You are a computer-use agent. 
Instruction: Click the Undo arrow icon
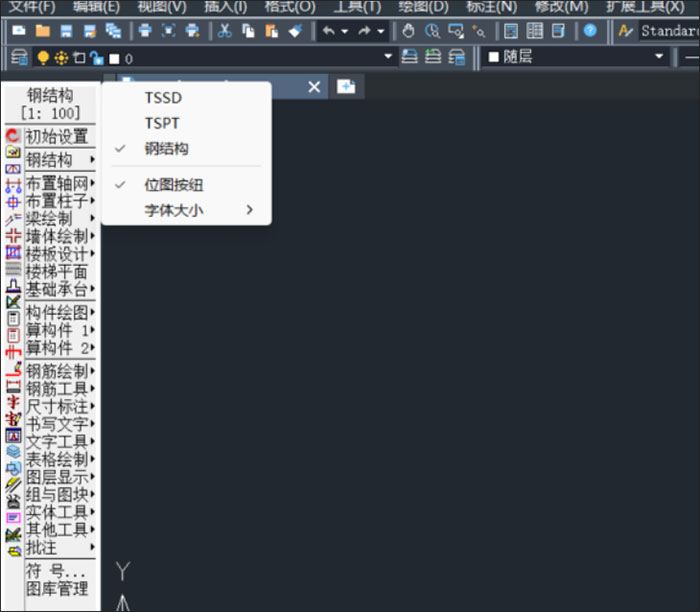point(329,31)
